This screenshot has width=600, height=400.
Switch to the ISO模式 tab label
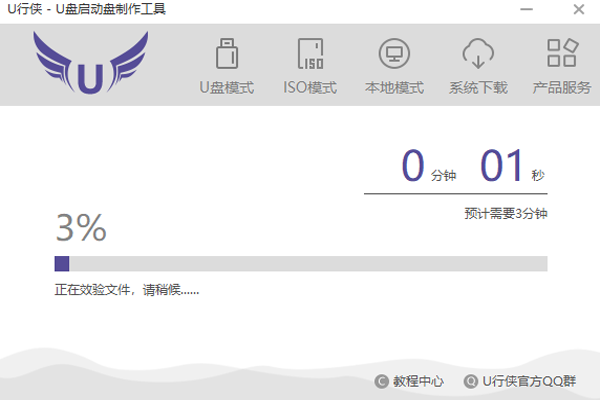click(310, 88)
